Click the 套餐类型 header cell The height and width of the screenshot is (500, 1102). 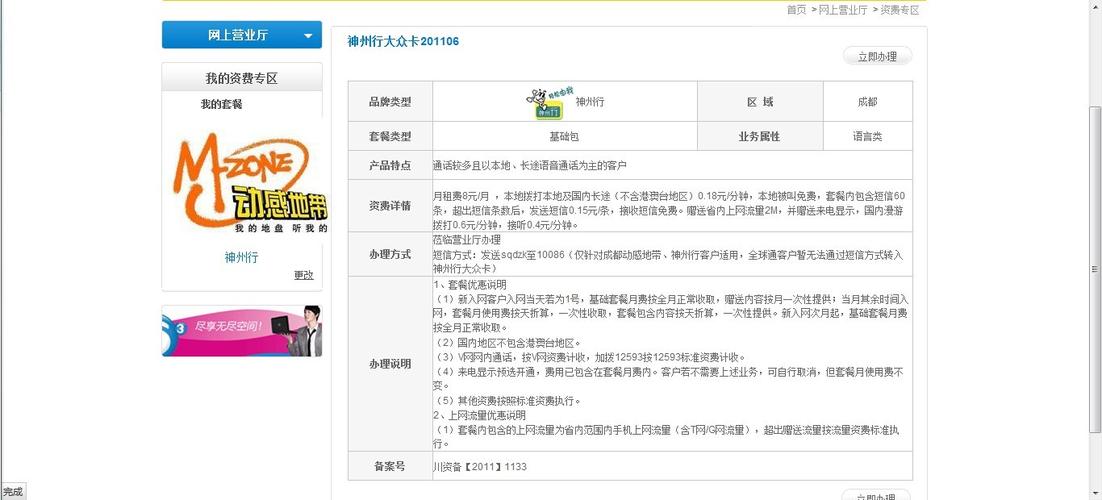coord(390,136)
